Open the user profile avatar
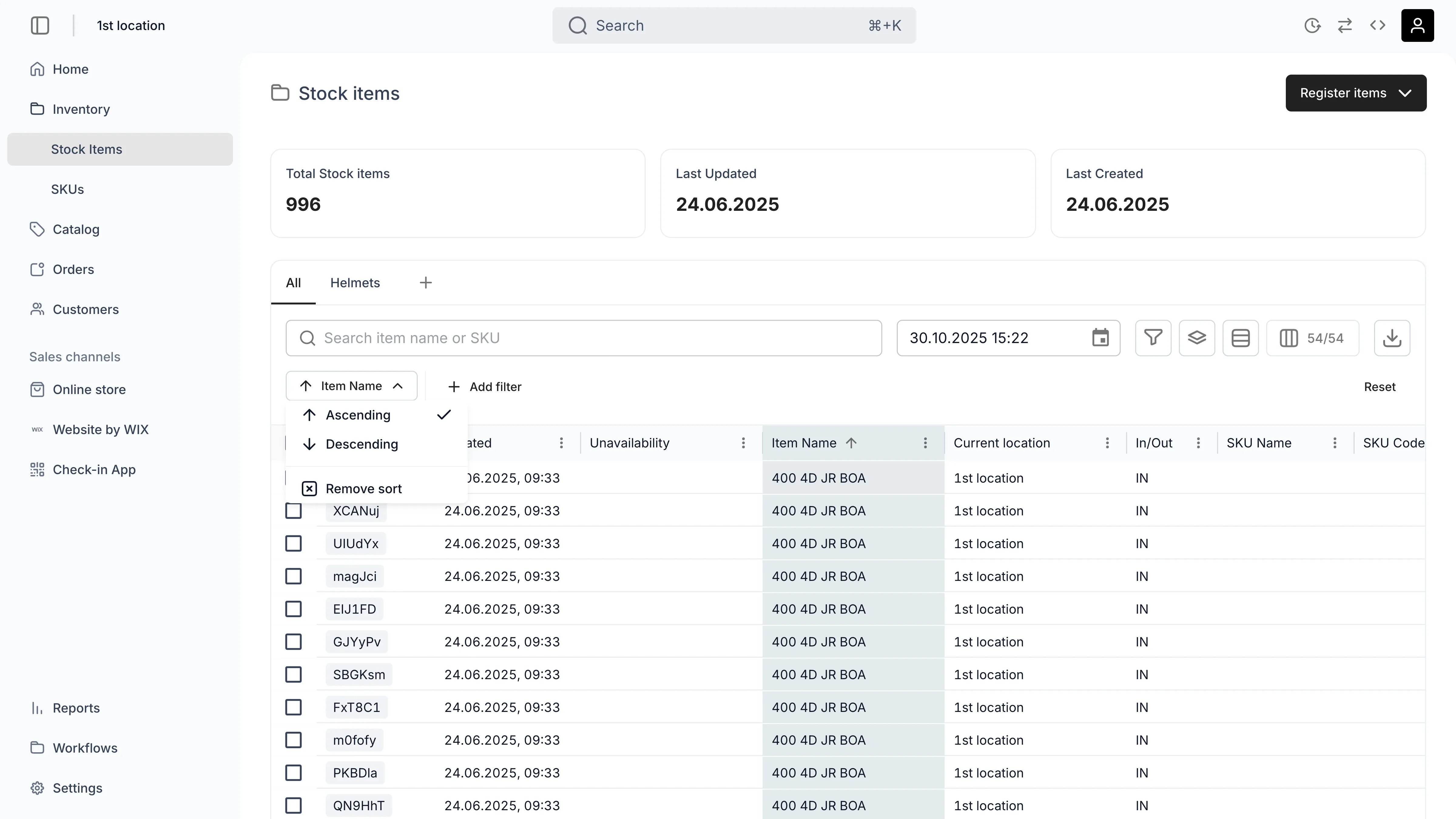 click(x=1417, y=25)
